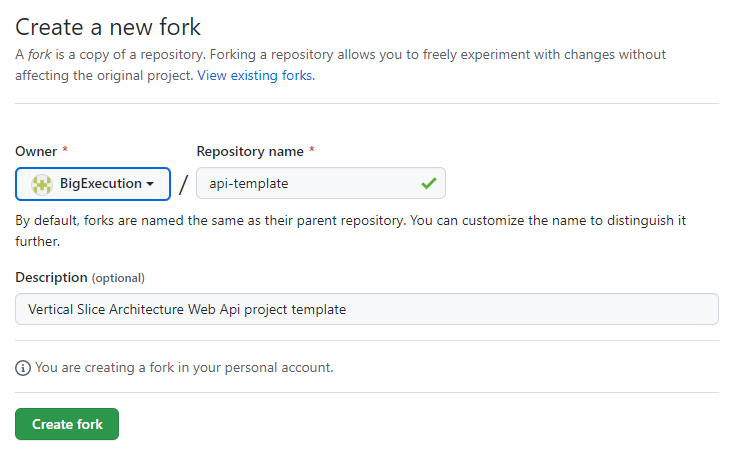
Task: Click the Description label
Action: [51, 277]
